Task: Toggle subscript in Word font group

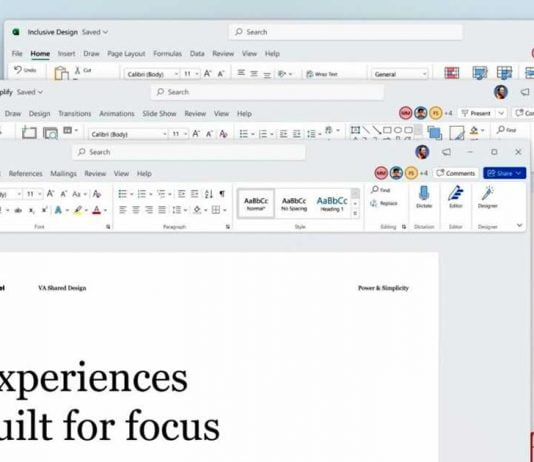Action: click(x=32, y=210)
